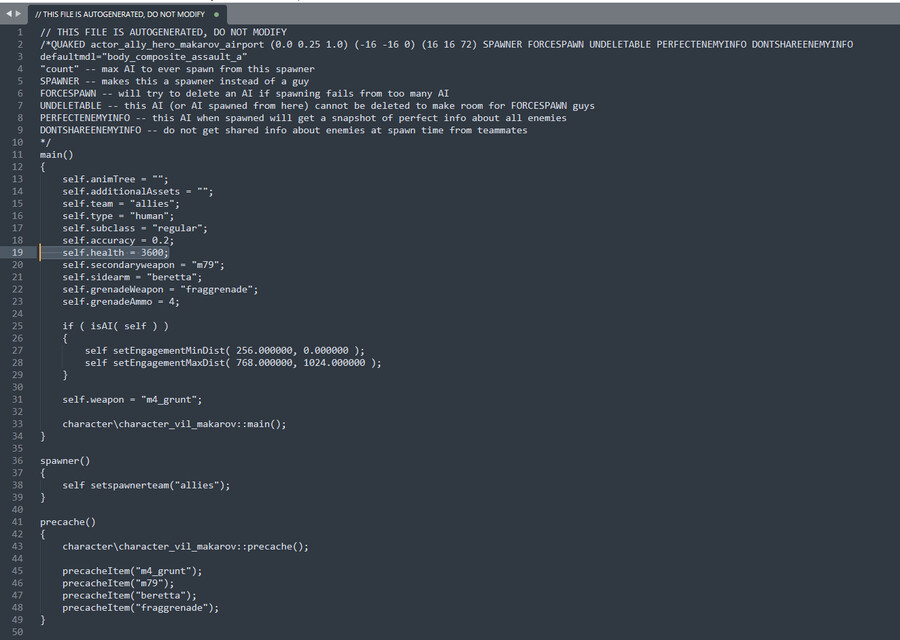
Task: Click line number 19 in gutter
Action: 17,253
